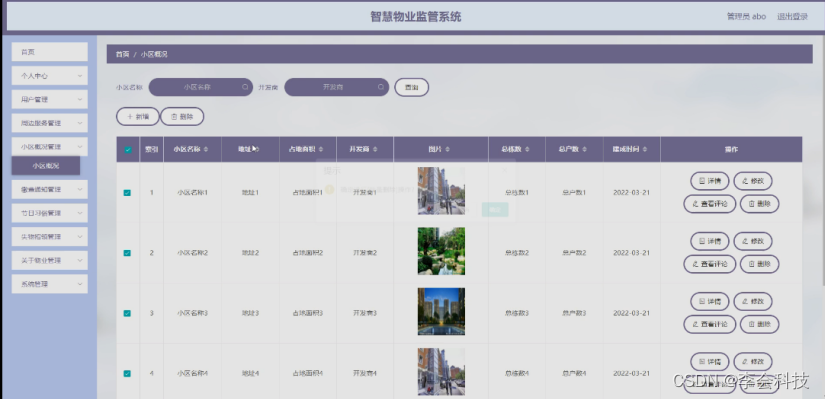Click the sort arrows beside 占地面积 header
Screen dimensions: 825x399
320,149
